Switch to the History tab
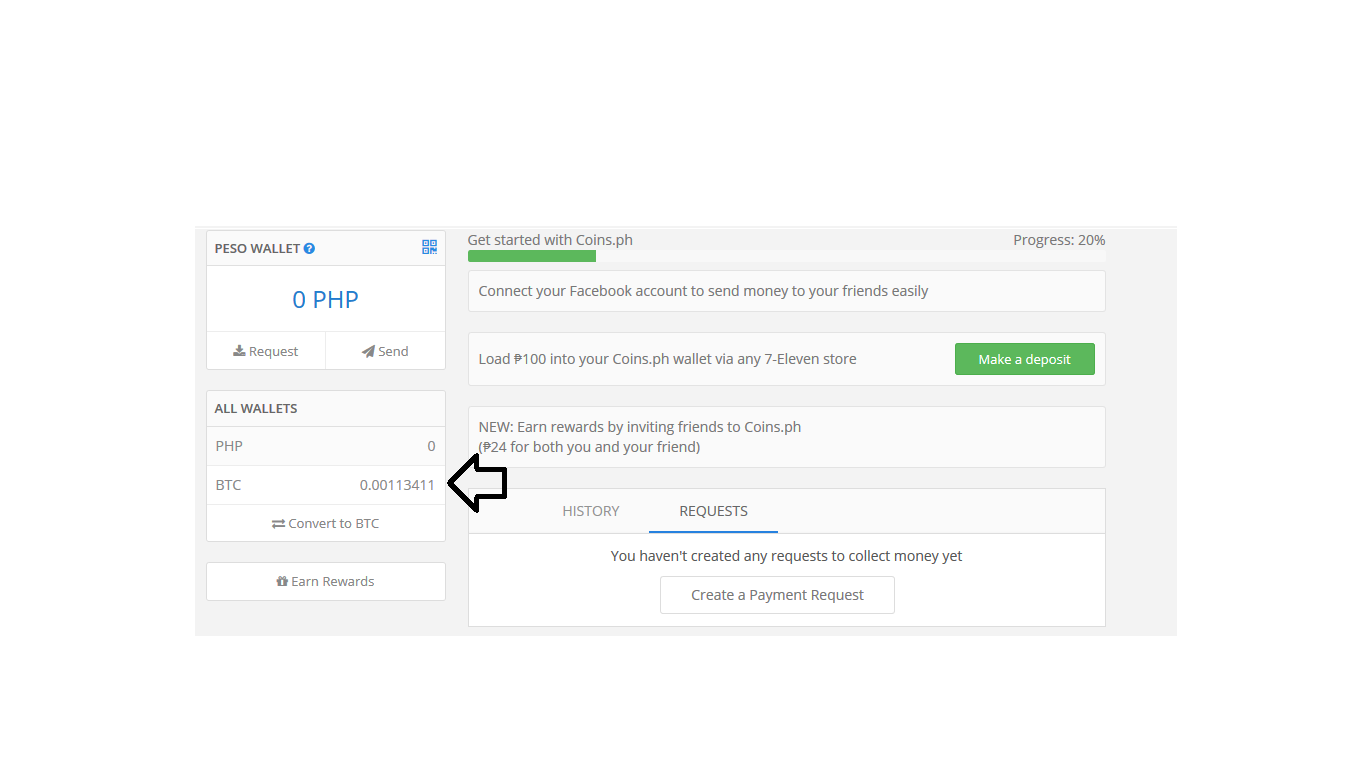 coord(591,511)
